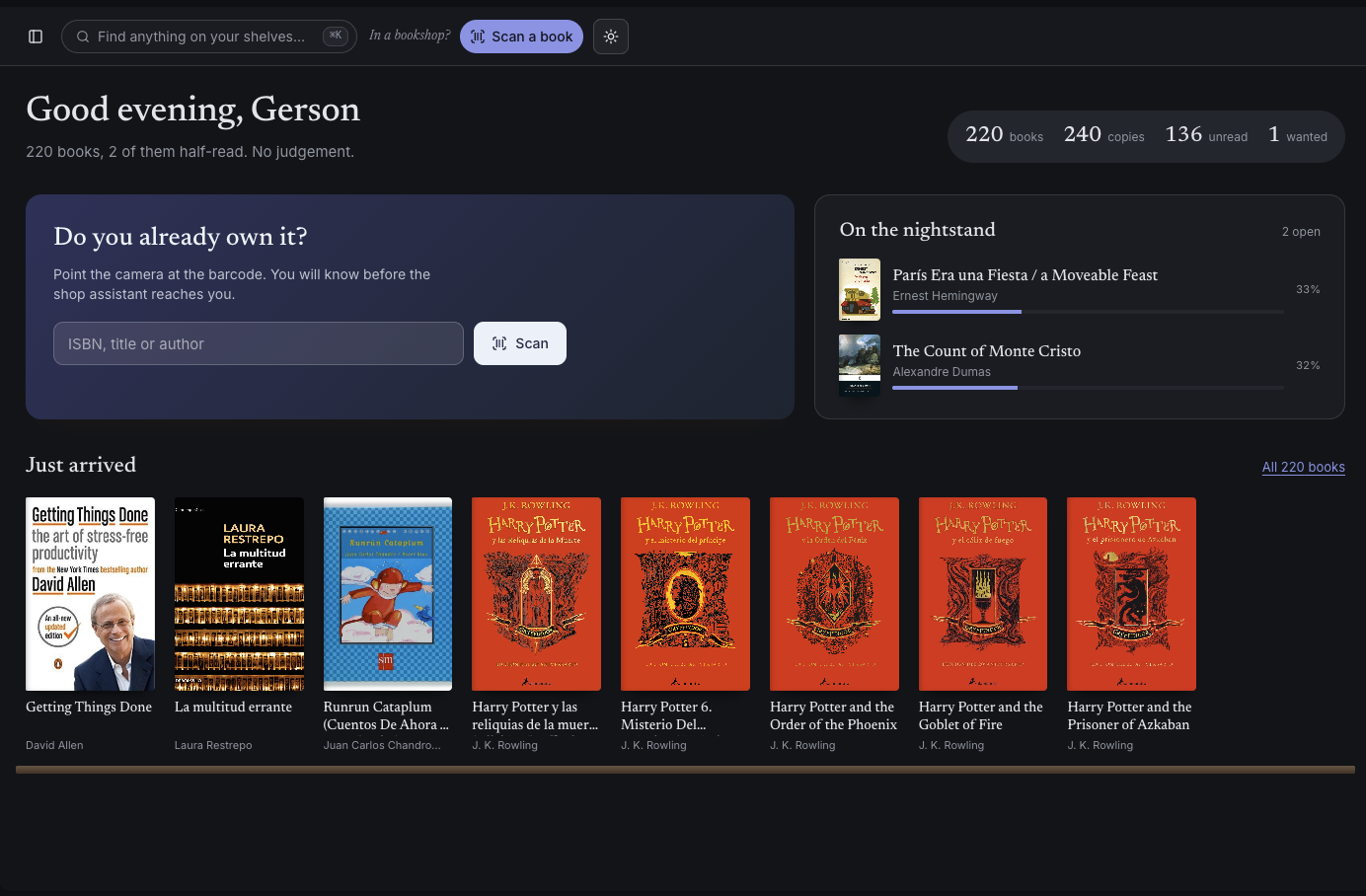Click the 136 unread stat
This screenshot has width=1366, height=896.
pyautogui.click(x=1206, y=135)
